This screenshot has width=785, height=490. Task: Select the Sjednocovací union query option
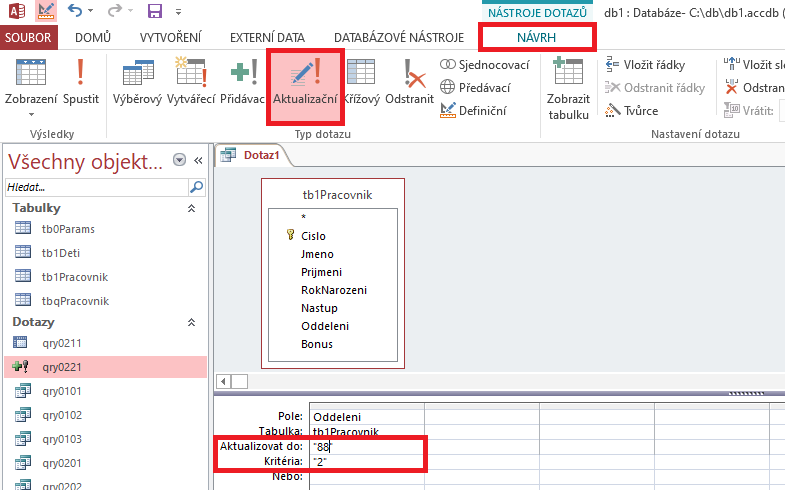coord(485,65)
